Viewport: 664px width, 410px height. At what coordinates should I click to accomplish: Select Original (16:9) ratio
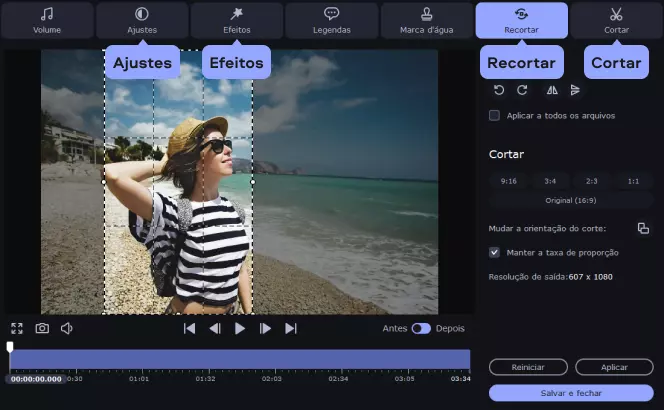pyautogui.click(x=571, y=200)
